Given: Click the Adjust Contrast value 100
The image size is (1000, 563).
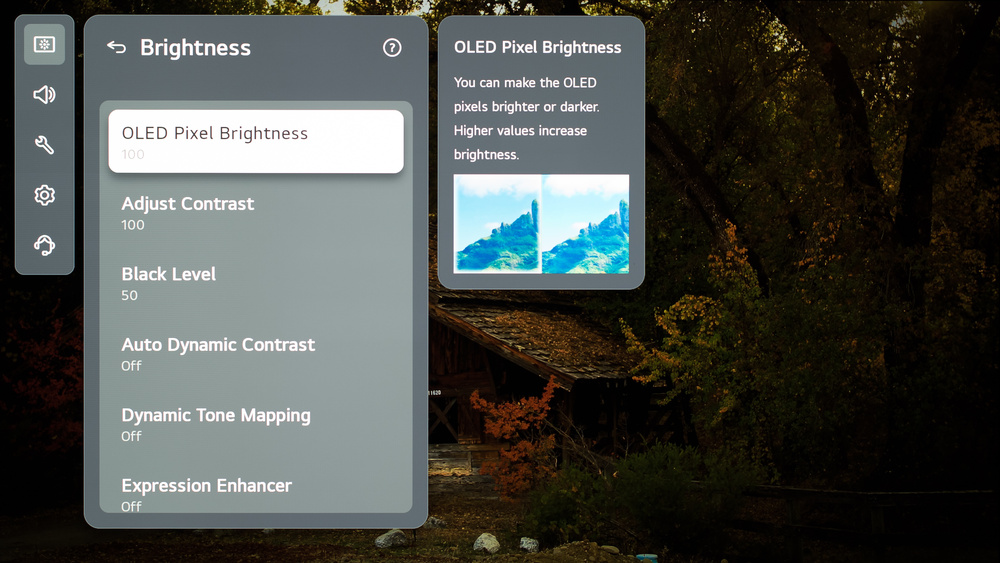Looking at the screenshot, I should tap(133, 225).
